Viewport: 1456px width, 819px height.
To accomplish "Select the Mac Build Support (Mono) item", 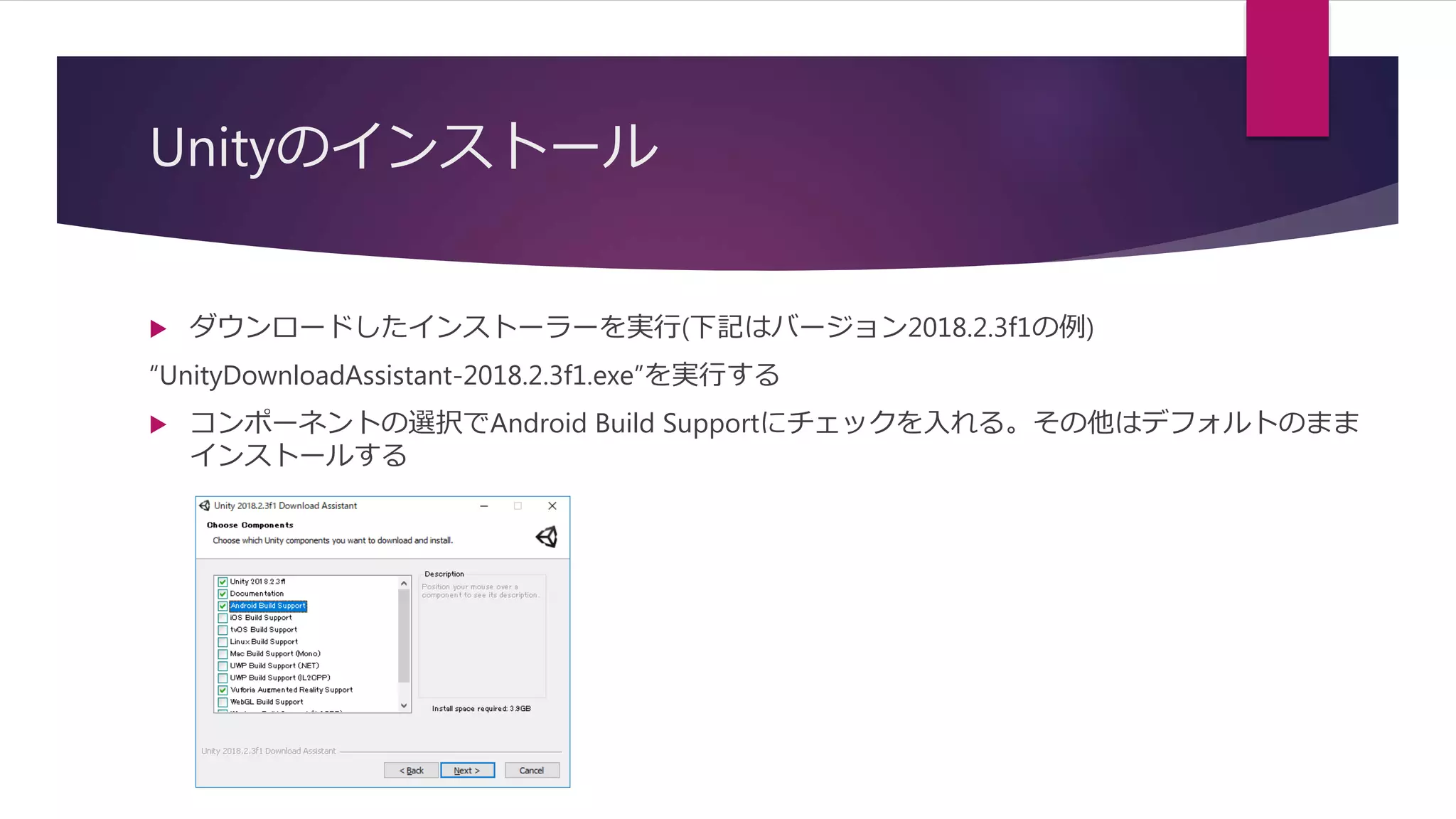I will click(275, 654).
